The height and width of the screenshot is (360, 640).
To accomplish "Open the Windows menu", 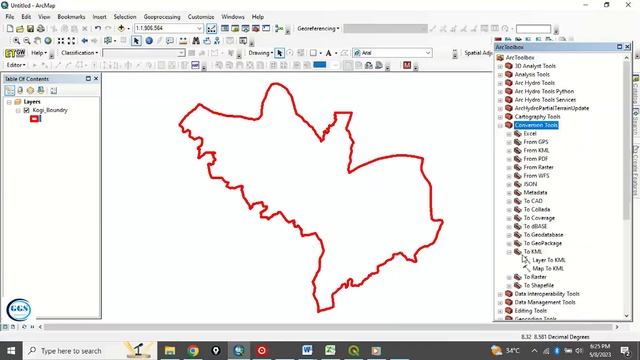I will (233, 17).
